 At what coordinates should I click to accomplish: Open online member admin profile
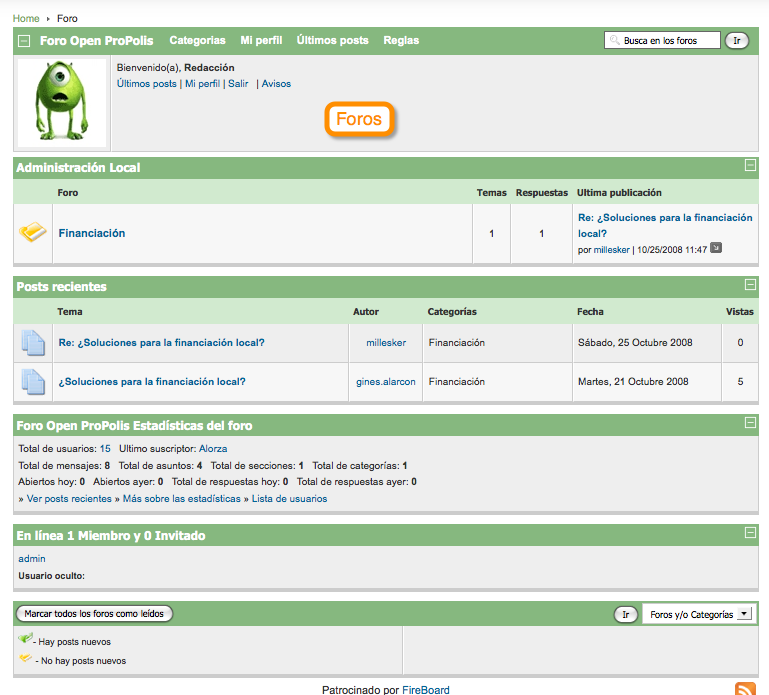tap(32, 559)
